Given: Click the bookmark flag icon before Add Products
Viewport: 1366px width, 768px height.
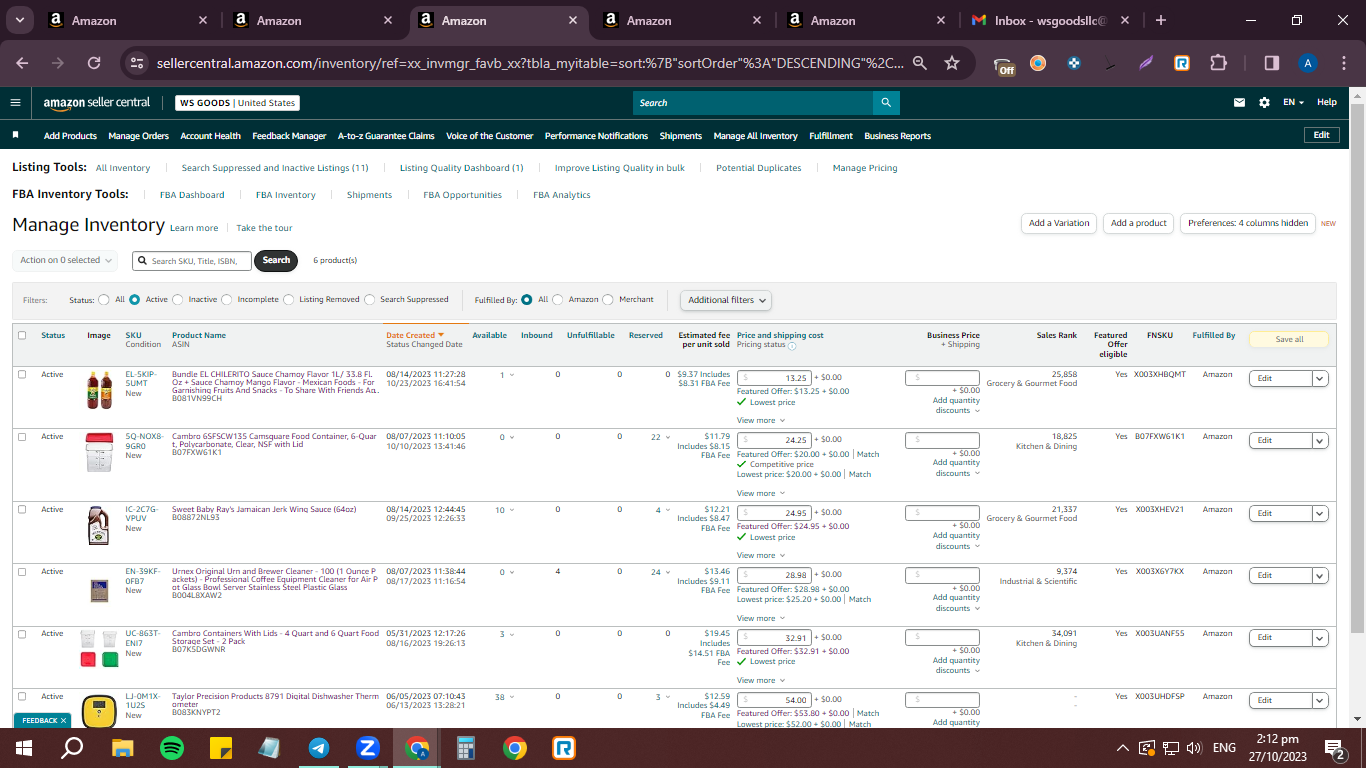Looking at the screenshot, I should point(15,135).
